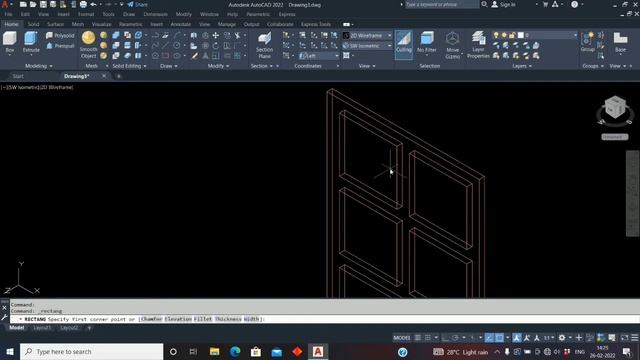Activate the Polysolid tool
Viewport: 640px width, 360px height.
(x=60, y=36)
